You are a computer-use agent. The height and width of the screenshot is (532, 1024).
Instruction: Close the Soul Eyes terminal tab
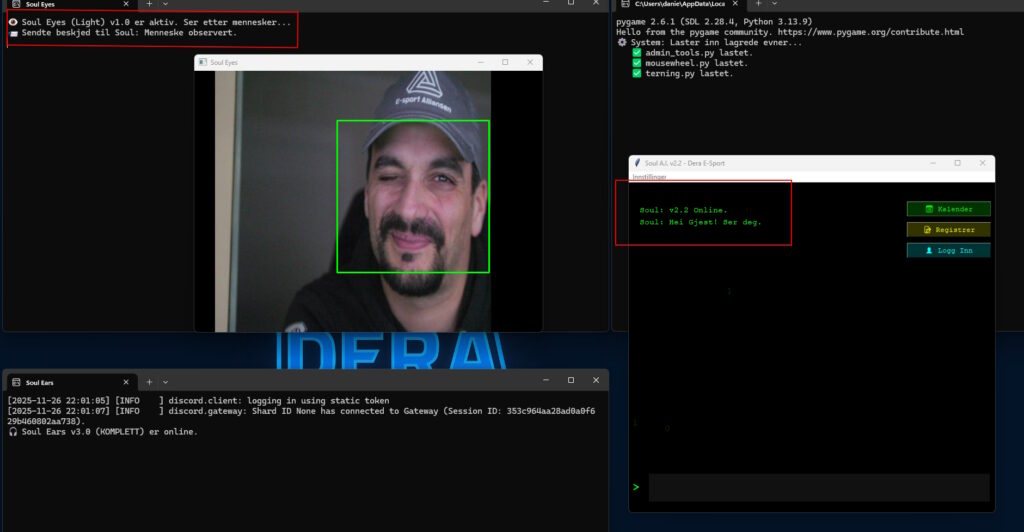(x=126, y=4)
